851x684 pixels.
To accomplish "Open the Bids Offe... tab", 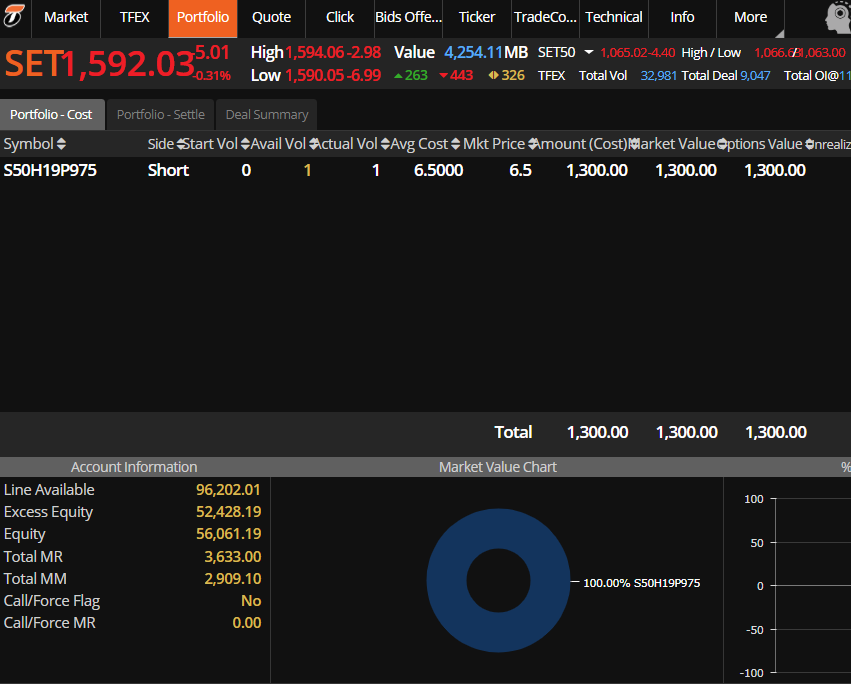I will [409, 17].
